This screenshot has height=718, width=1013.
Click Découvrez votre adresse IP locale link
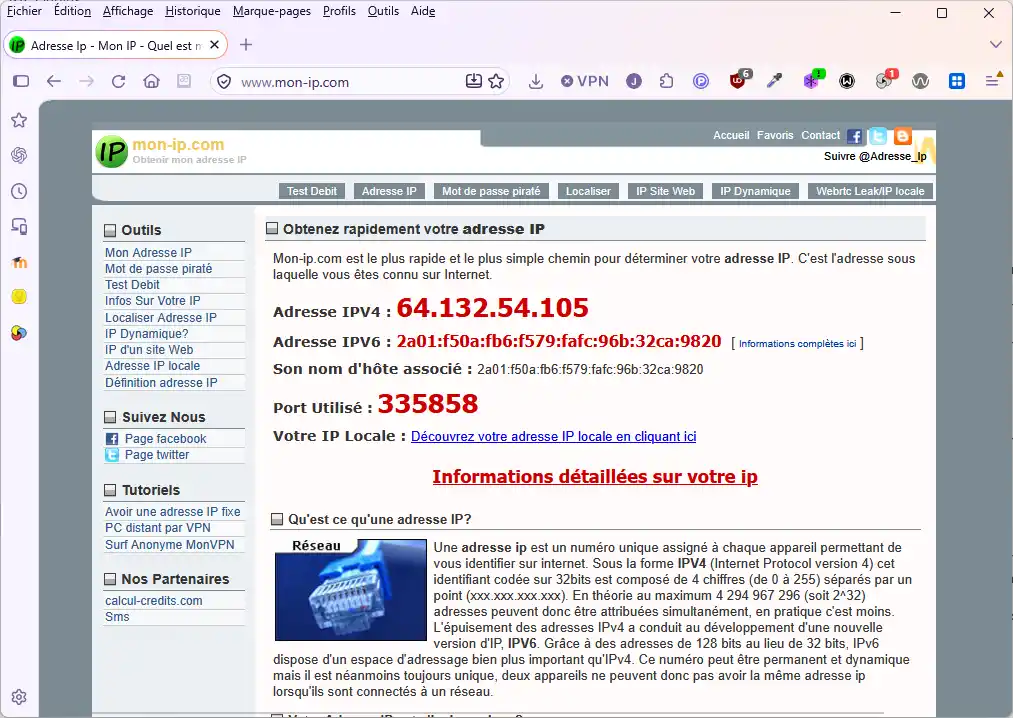554,436
